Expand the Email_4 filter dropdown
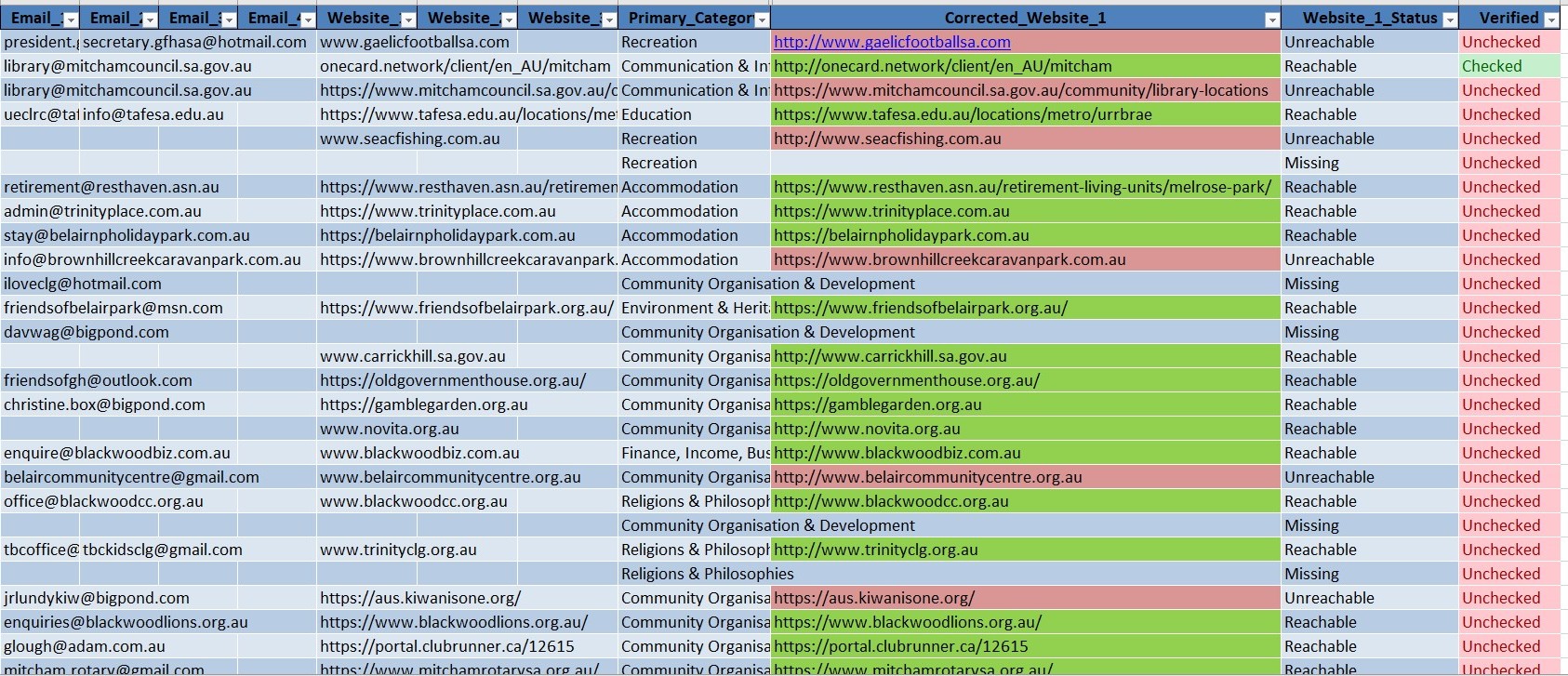 pos(308,19)
